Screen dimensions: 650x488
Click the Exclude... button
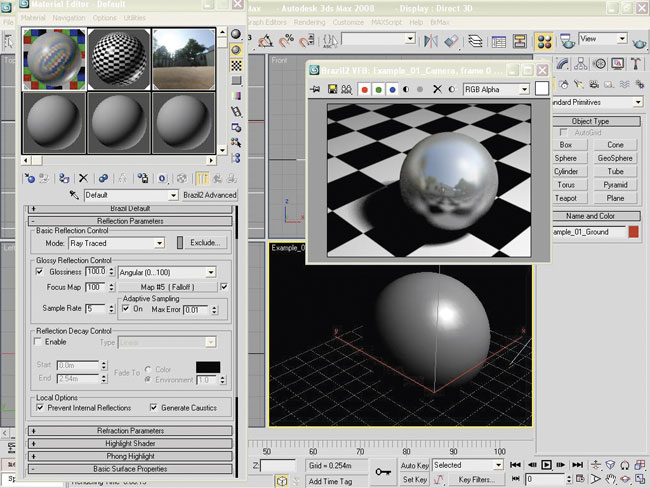(205, 243)
